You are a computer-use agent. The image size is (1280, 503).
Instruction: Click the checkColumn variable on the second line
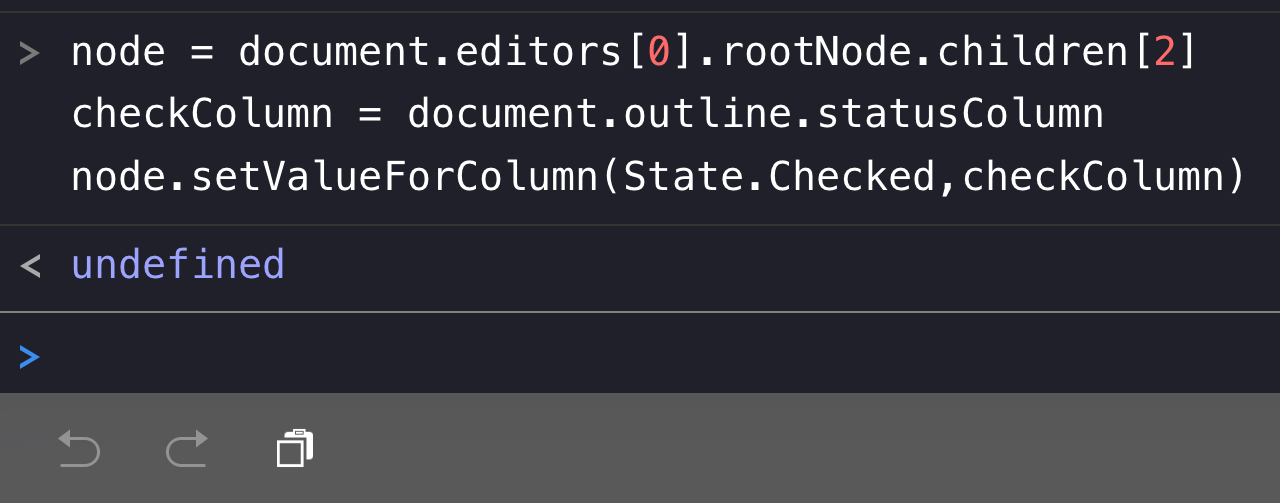pyautogui.click(x=202, y=114)
